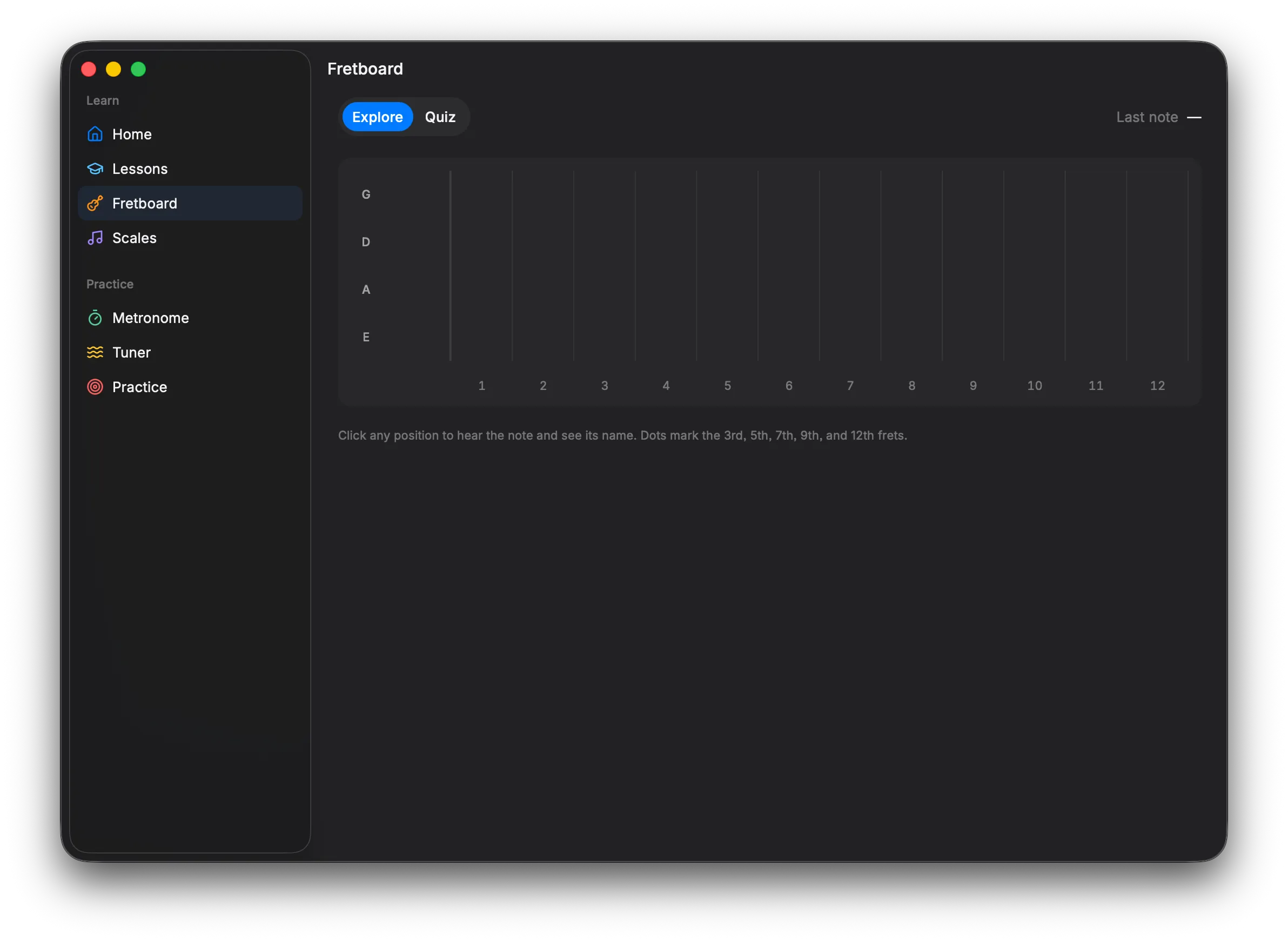
Task: Click fret number 12 label
Action: [x=1158, y=386]
